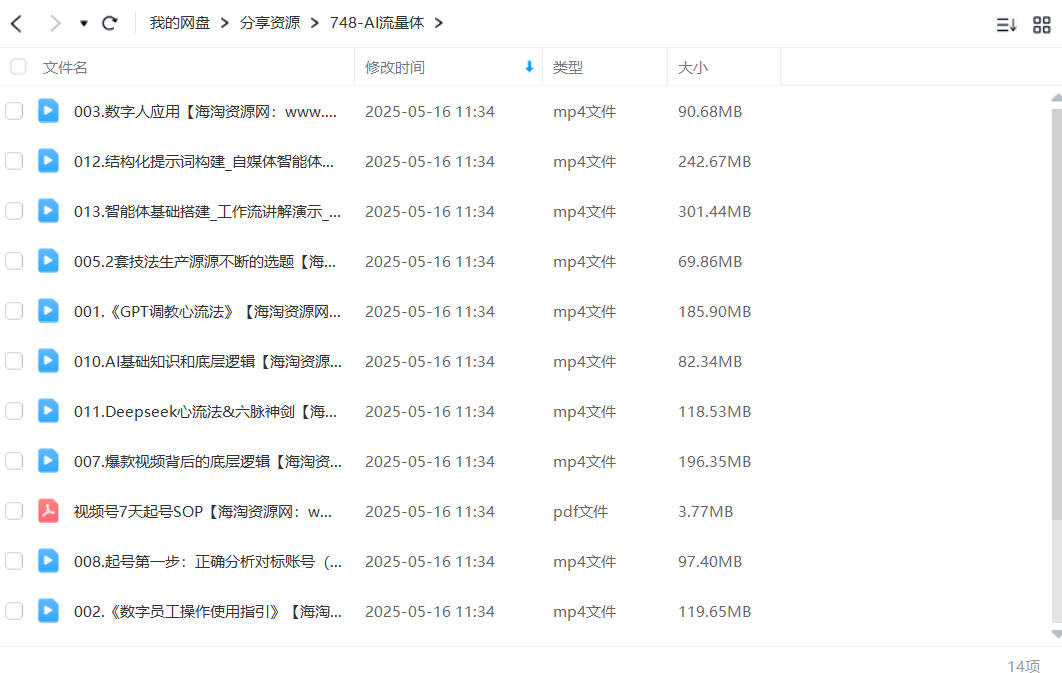Image resolution: width=1062 pixels, height=673 pixels.
Task: Select file name 008.起号第一步：正确分析对标账号
Action: 208,562
